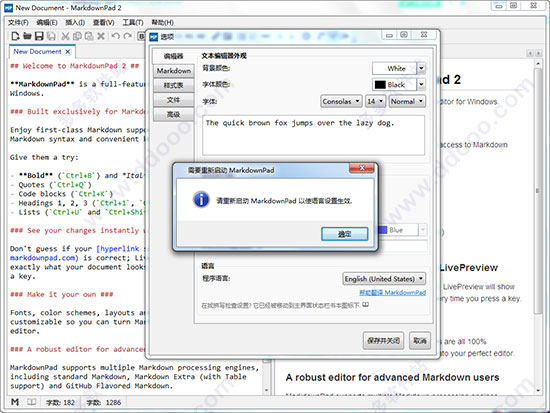Image resolution: width=550 pixels, height=413 pixels.
Task: Click the preview scroll up arrow
Action: pyautogui.click(x=537, y=64)
